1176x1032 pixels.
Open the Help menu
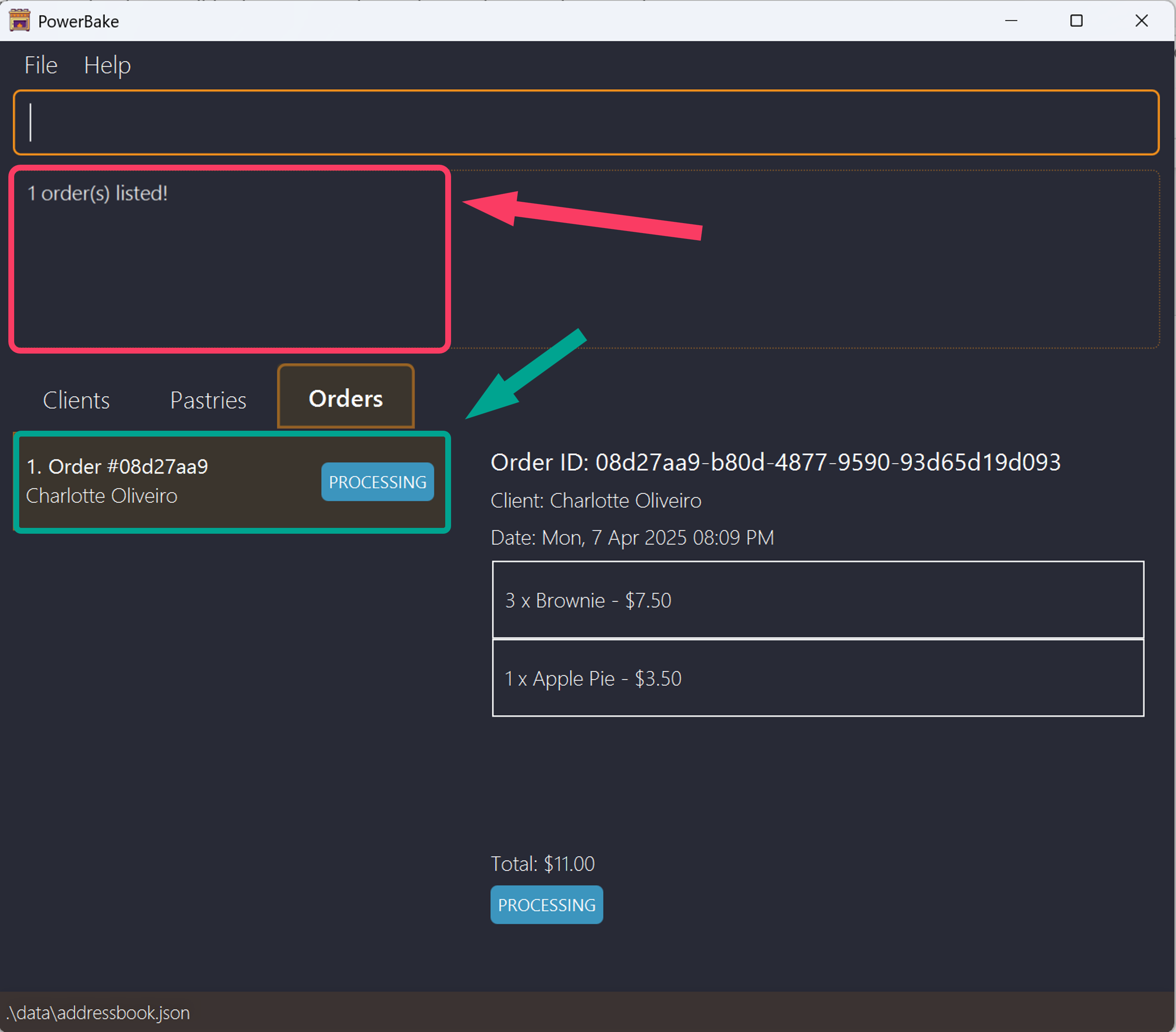[x=107, y=65]
